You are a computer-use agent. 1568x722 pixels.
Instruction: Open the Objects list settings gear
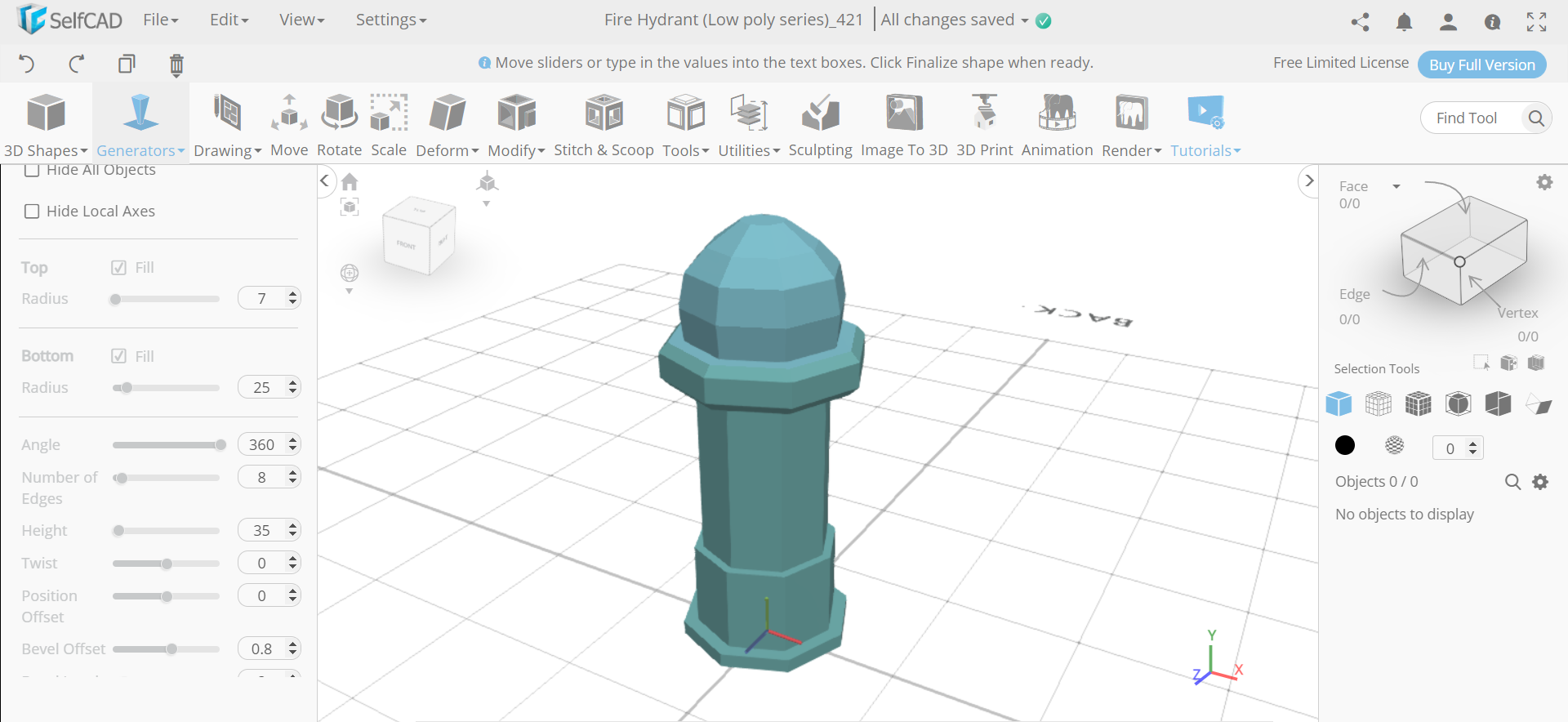click(x=1540, y=482)
